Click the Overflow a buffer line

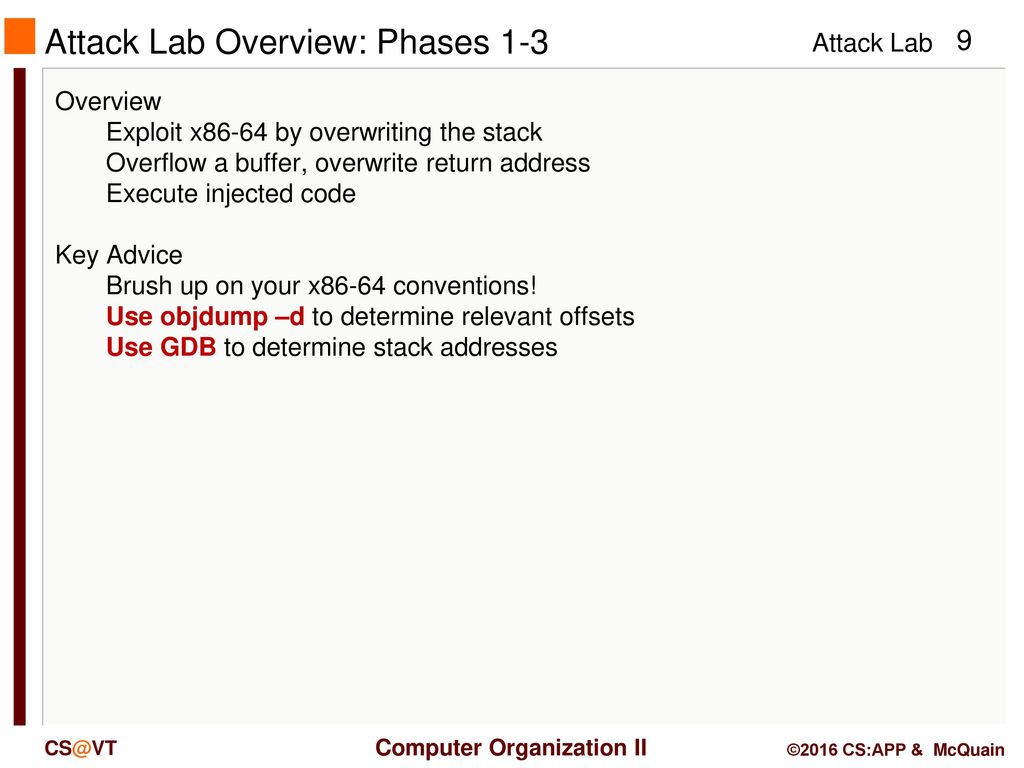click(348, 163)
